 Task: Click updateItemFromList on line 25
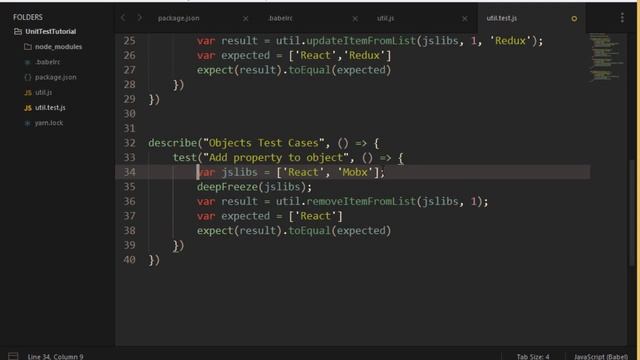click(361, 41)
